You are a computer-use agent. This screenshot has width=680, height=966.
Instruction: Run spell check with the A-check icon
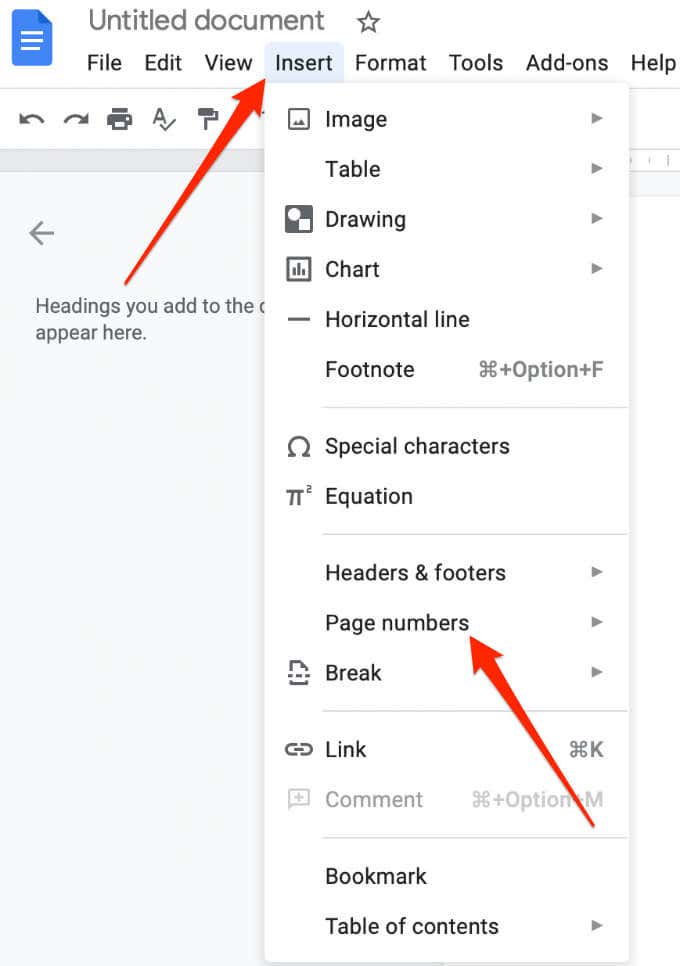[x=164, y=119]
